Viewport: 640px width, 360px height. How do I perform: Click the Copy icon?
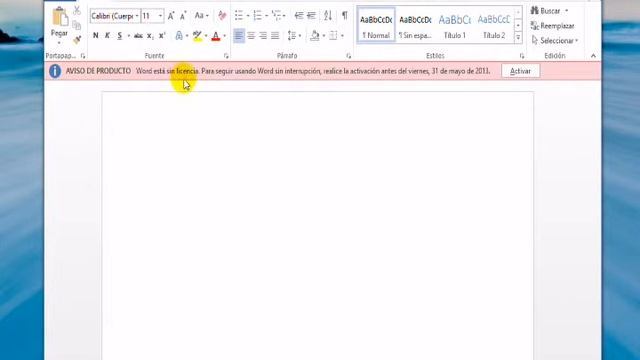tap(77, 25)
